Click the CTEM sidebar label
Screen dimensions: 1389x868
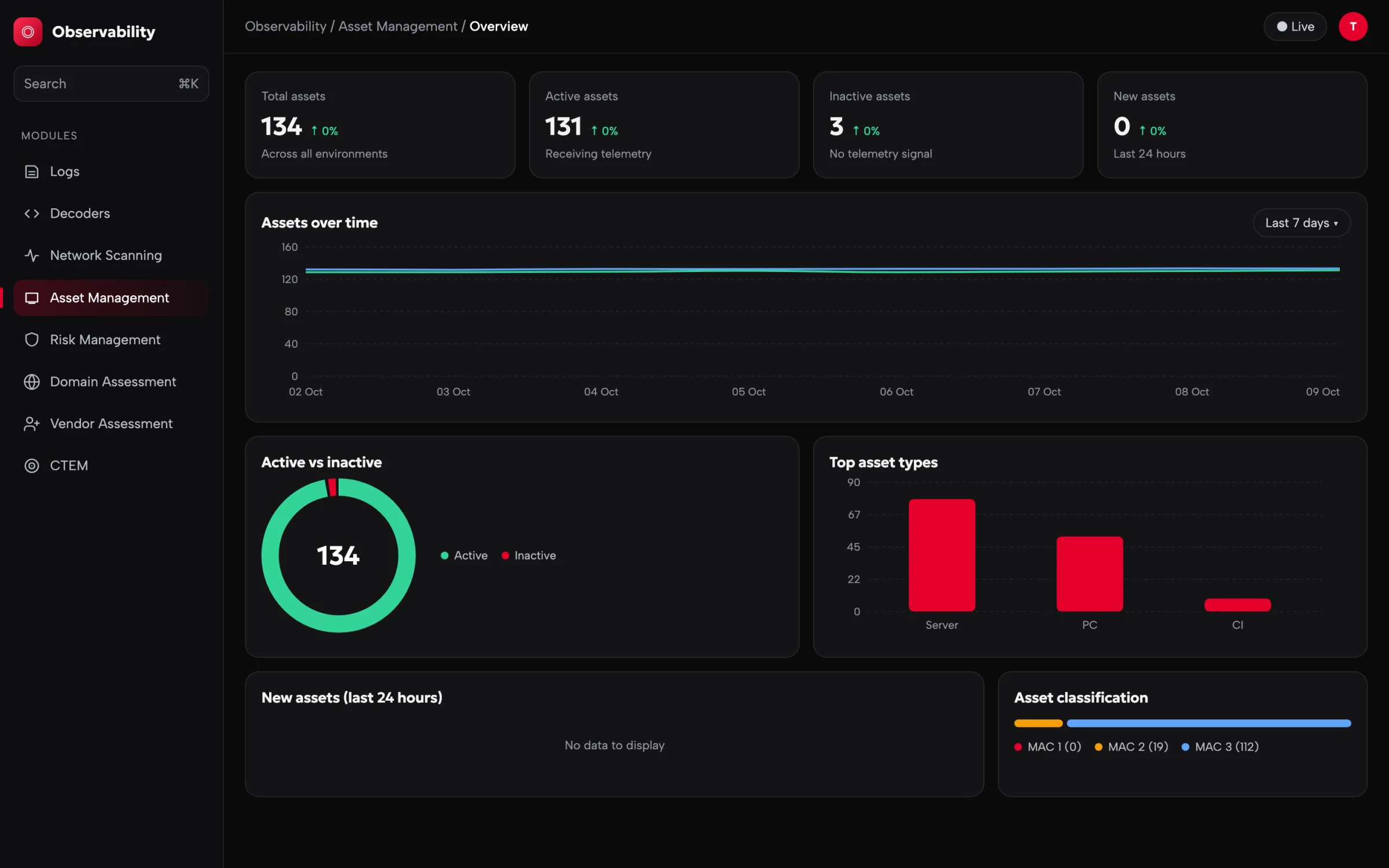[69, 466]
